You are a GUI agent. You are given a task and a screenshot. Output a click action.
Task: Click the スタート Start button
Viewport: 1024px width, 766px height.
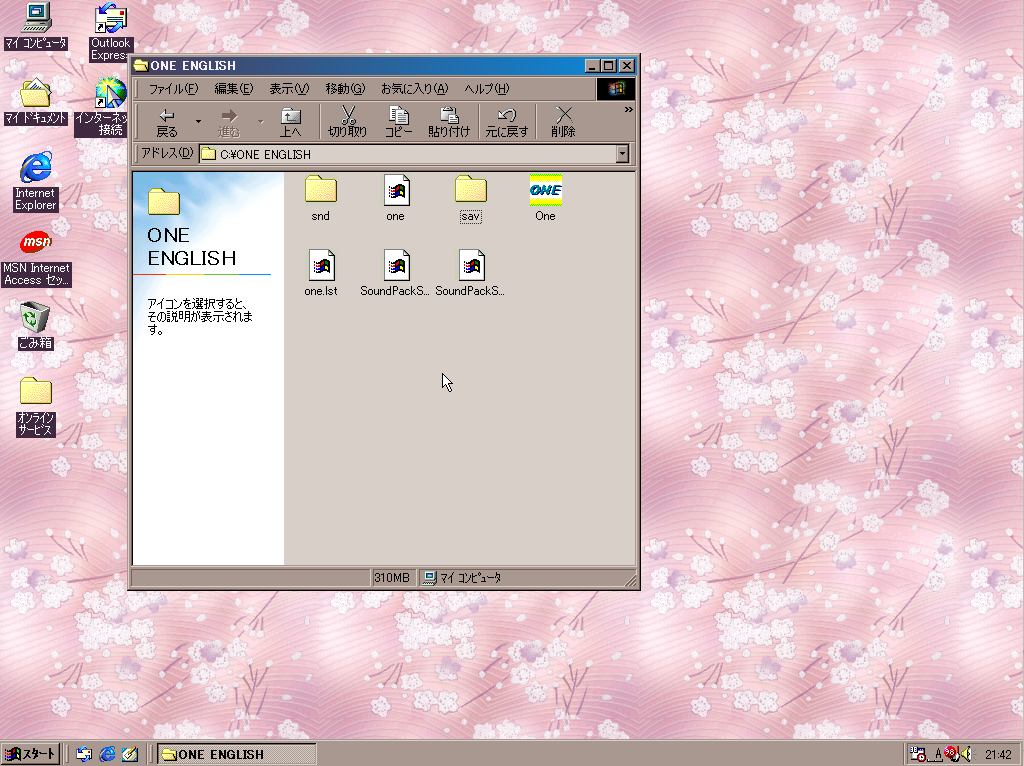click(x=30, y=754)
